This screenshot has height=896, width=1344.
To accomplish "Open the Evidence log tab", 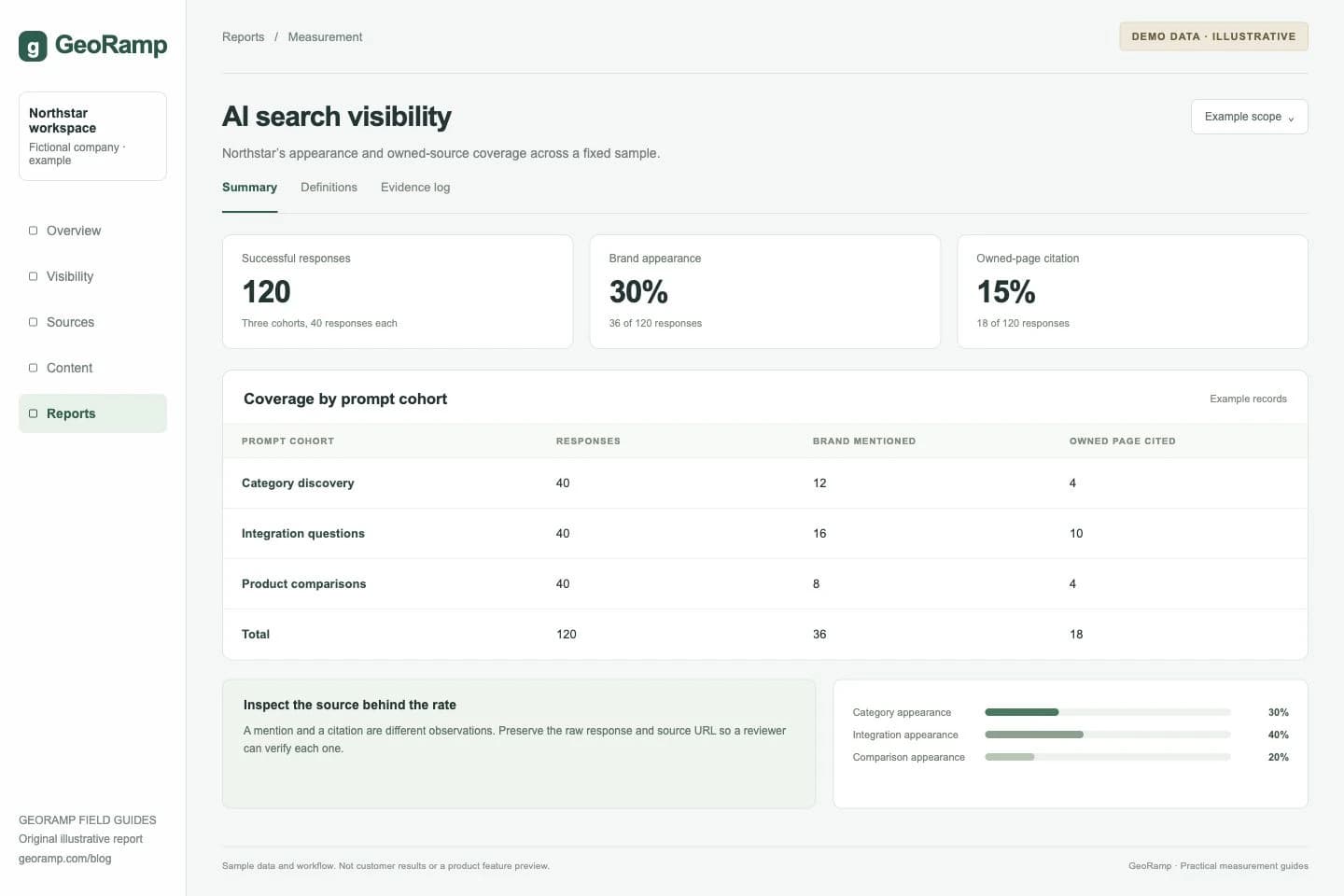I will tap(415, 188).
